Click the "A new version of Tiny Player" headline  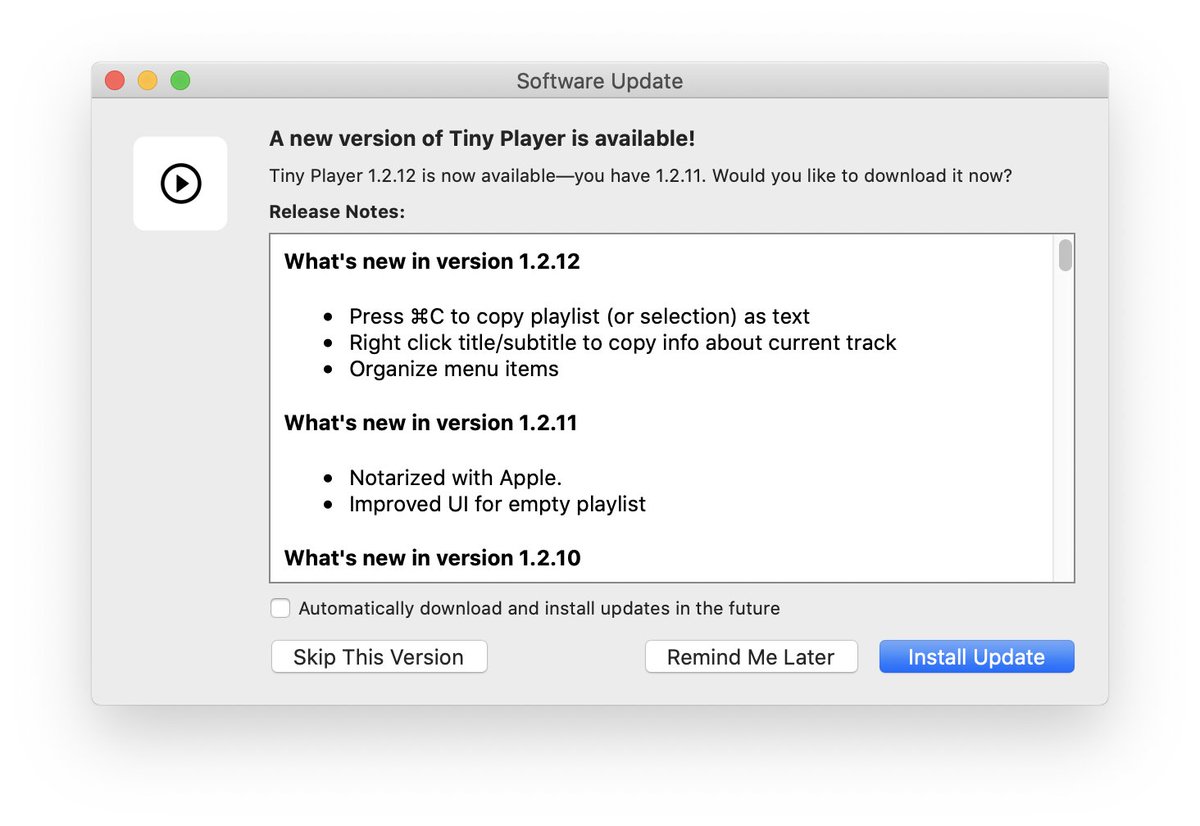(482, 138)
